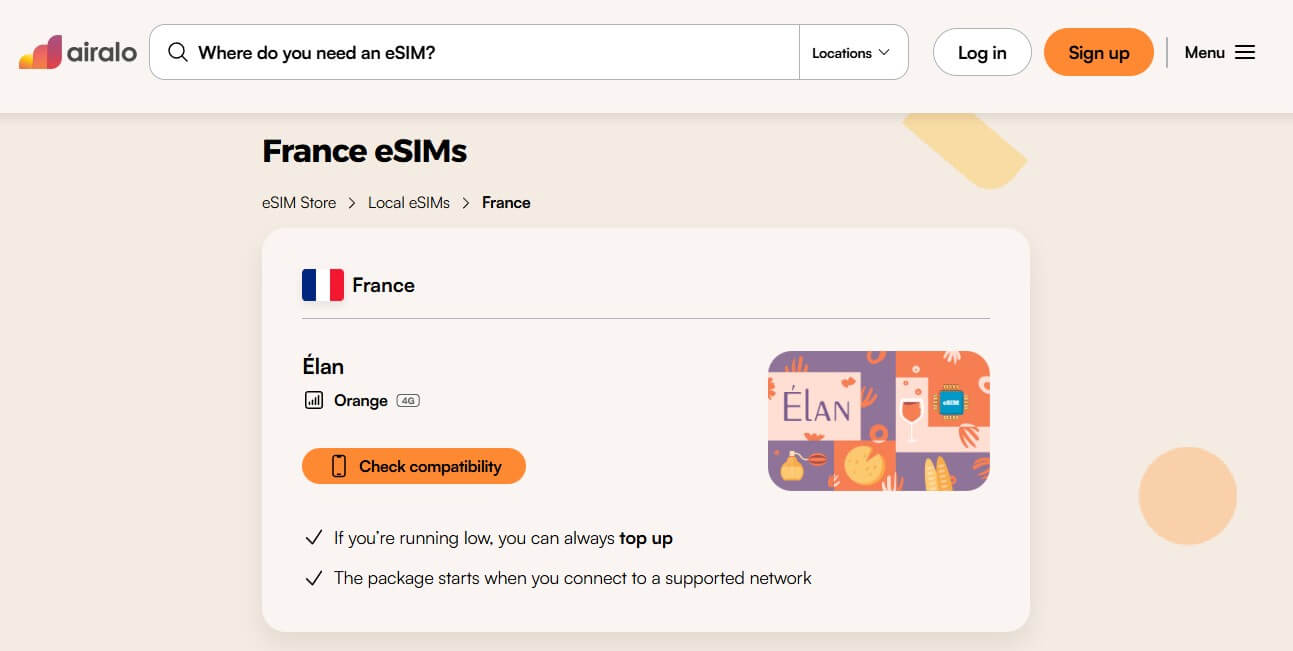
Task: Click the Airalo logo
Action: click(x=77, y=52)
